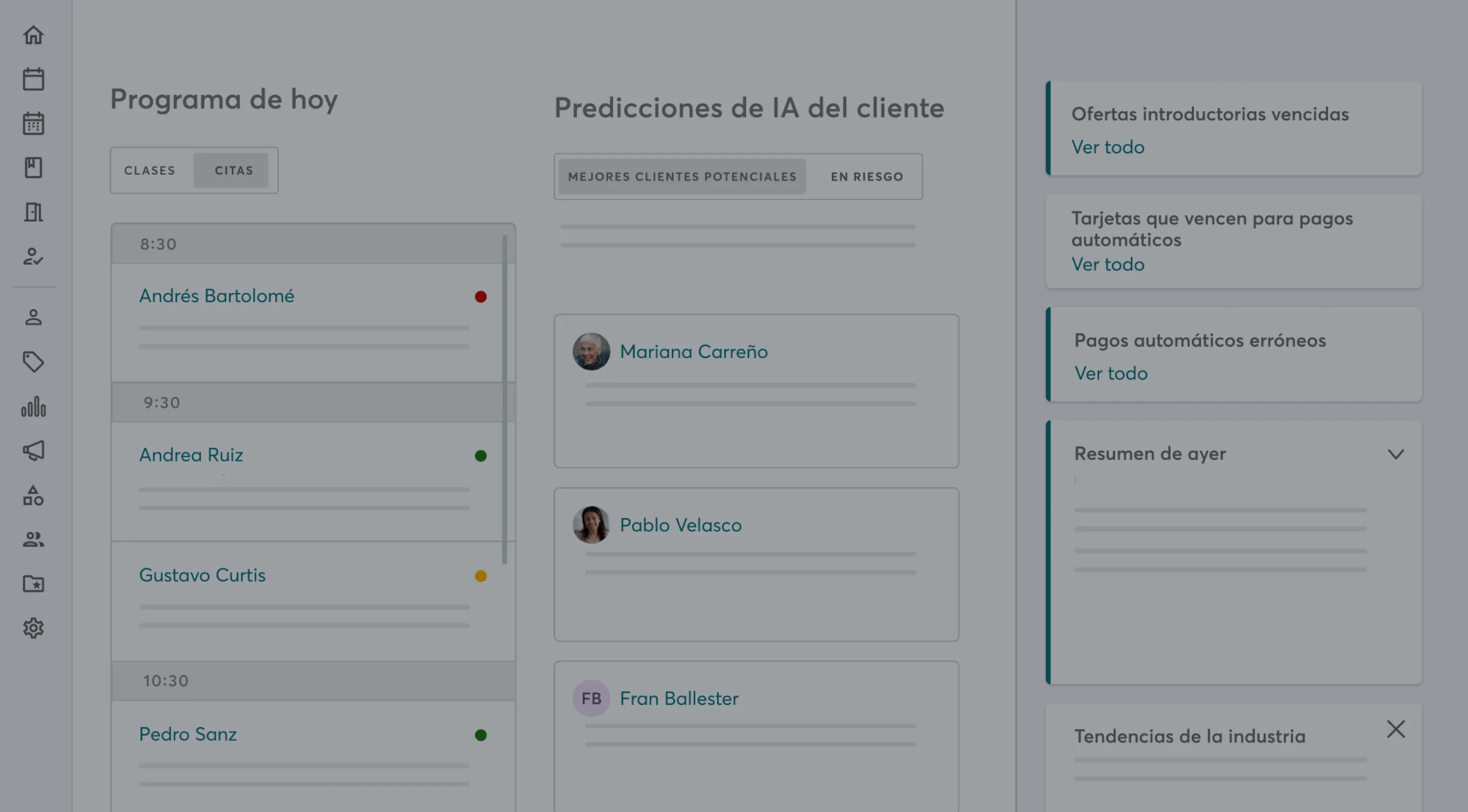Image resolution: width=1468 pixels, height=812 pixels.
Task: Open the home icon in sidebar
Action: click(x=34, y=35)
